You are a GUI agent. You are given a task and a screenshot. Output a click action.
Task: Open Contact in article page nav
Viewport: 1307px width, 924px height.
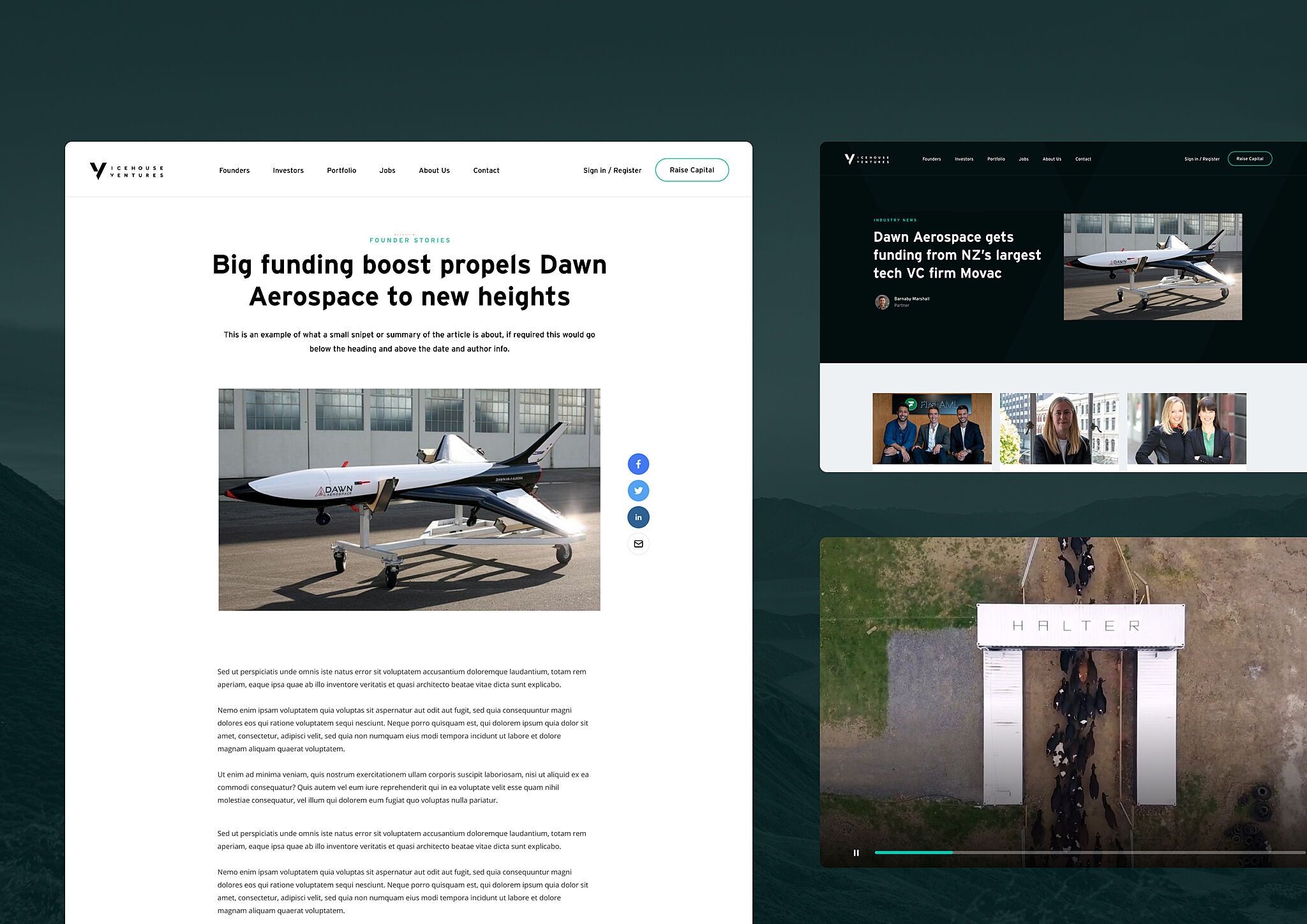(486, 170)
